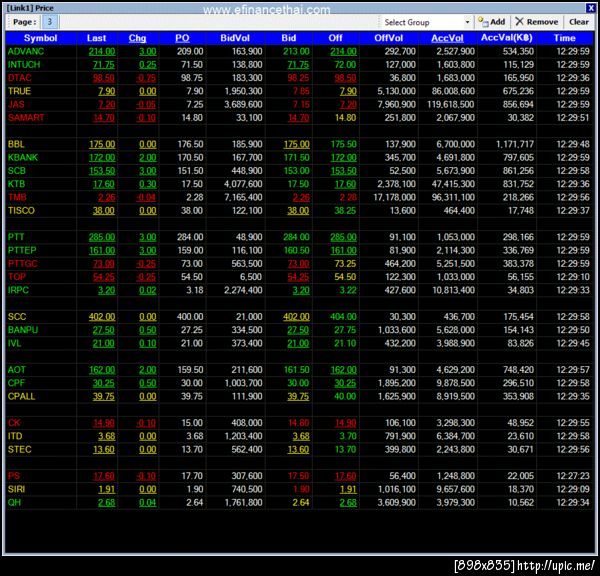Click PS time value 12:27:23

coord(573,476)
